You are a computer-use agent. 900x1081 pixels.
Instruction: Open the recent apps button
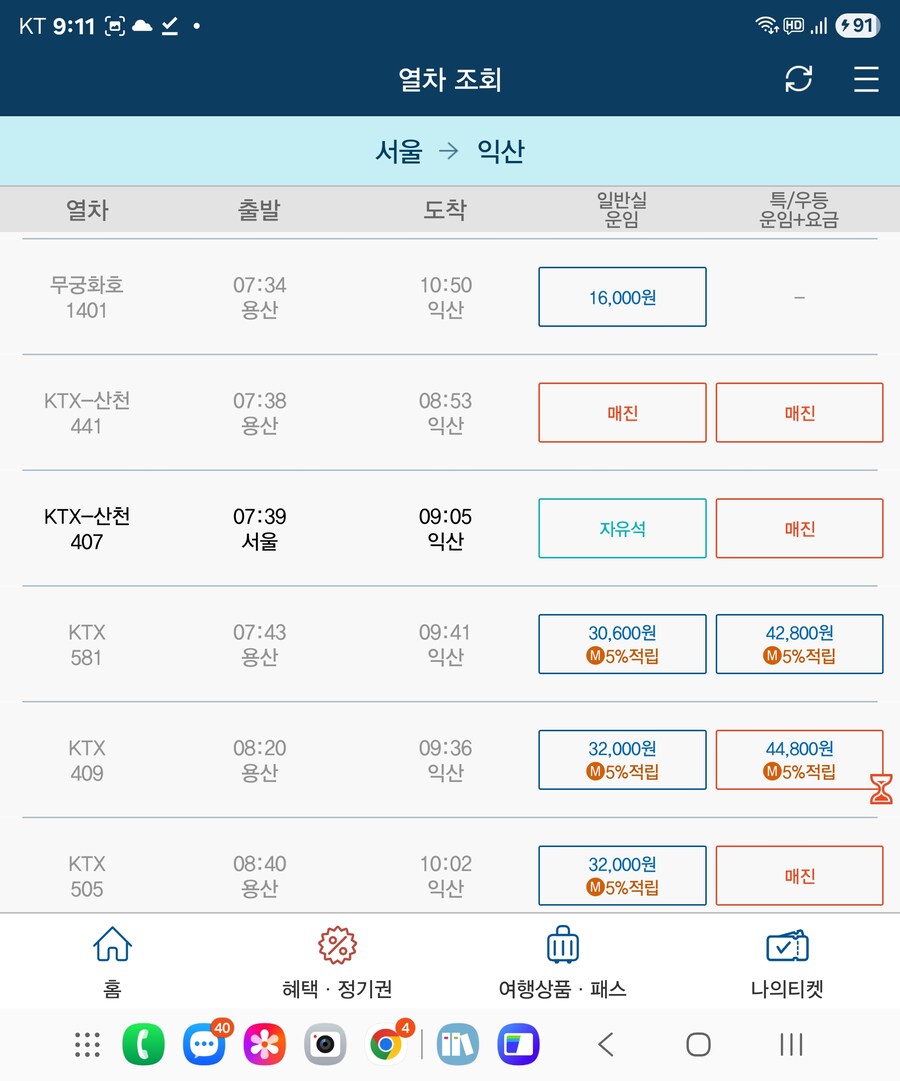click(792, 1044)
